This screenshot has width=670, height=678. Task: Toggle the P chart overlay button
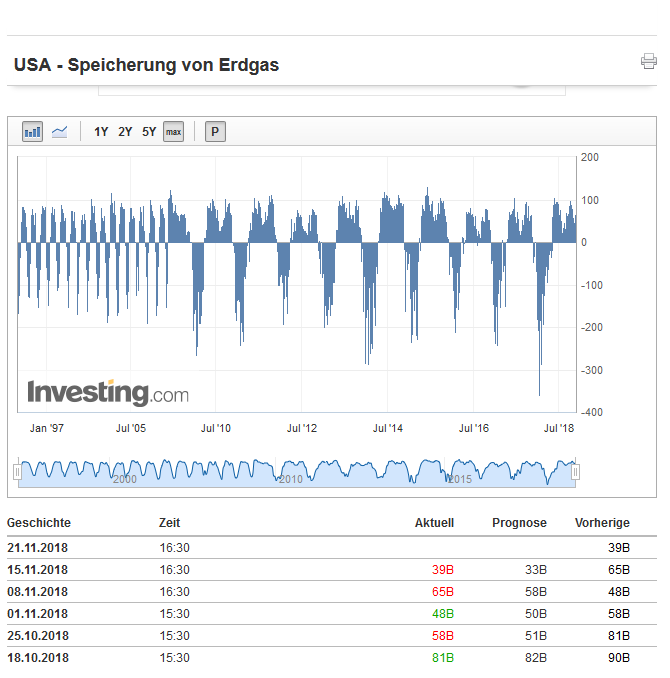[x=215, y=131]
